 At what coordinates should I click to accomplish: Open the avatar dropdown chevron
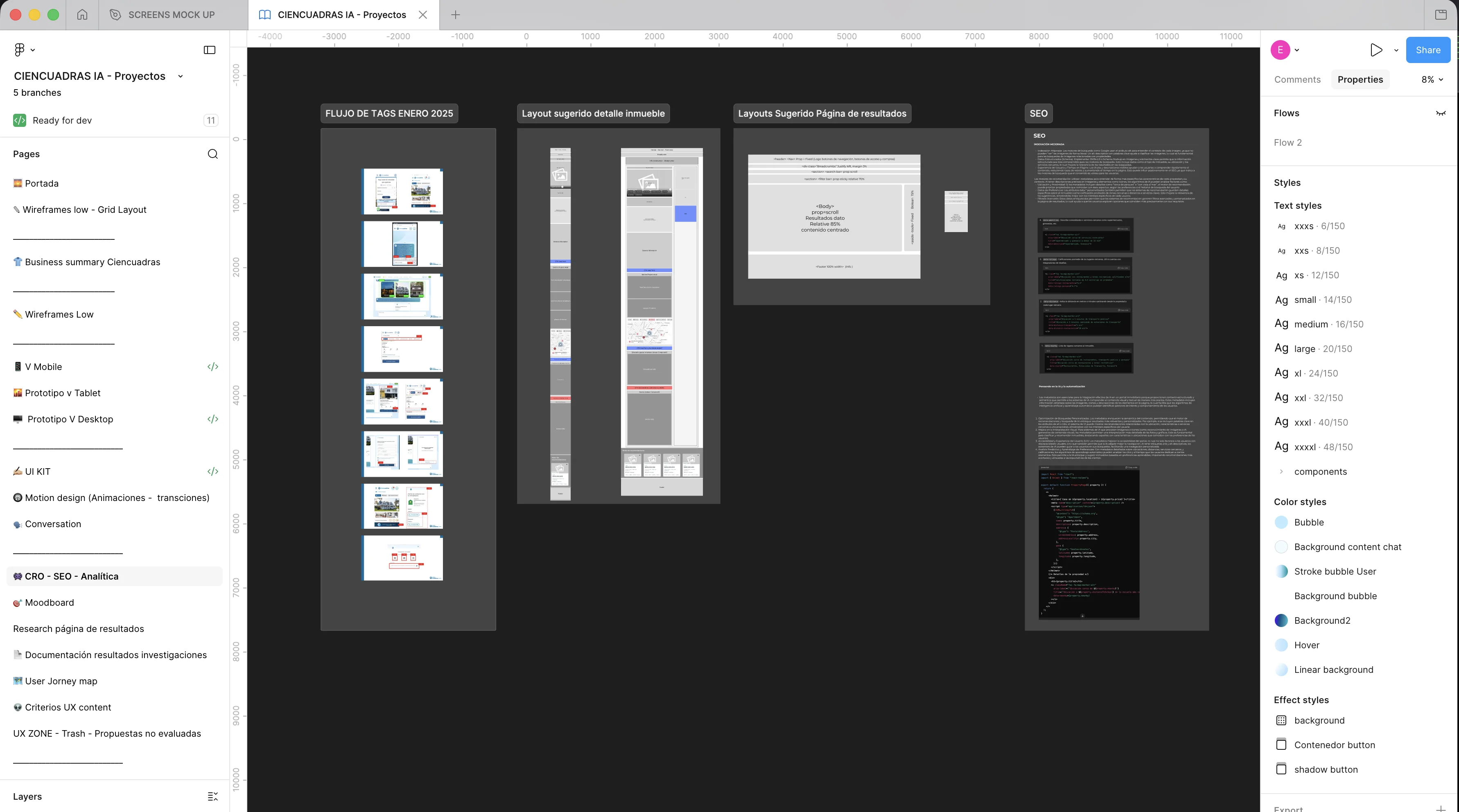[x=1297, y=50]
